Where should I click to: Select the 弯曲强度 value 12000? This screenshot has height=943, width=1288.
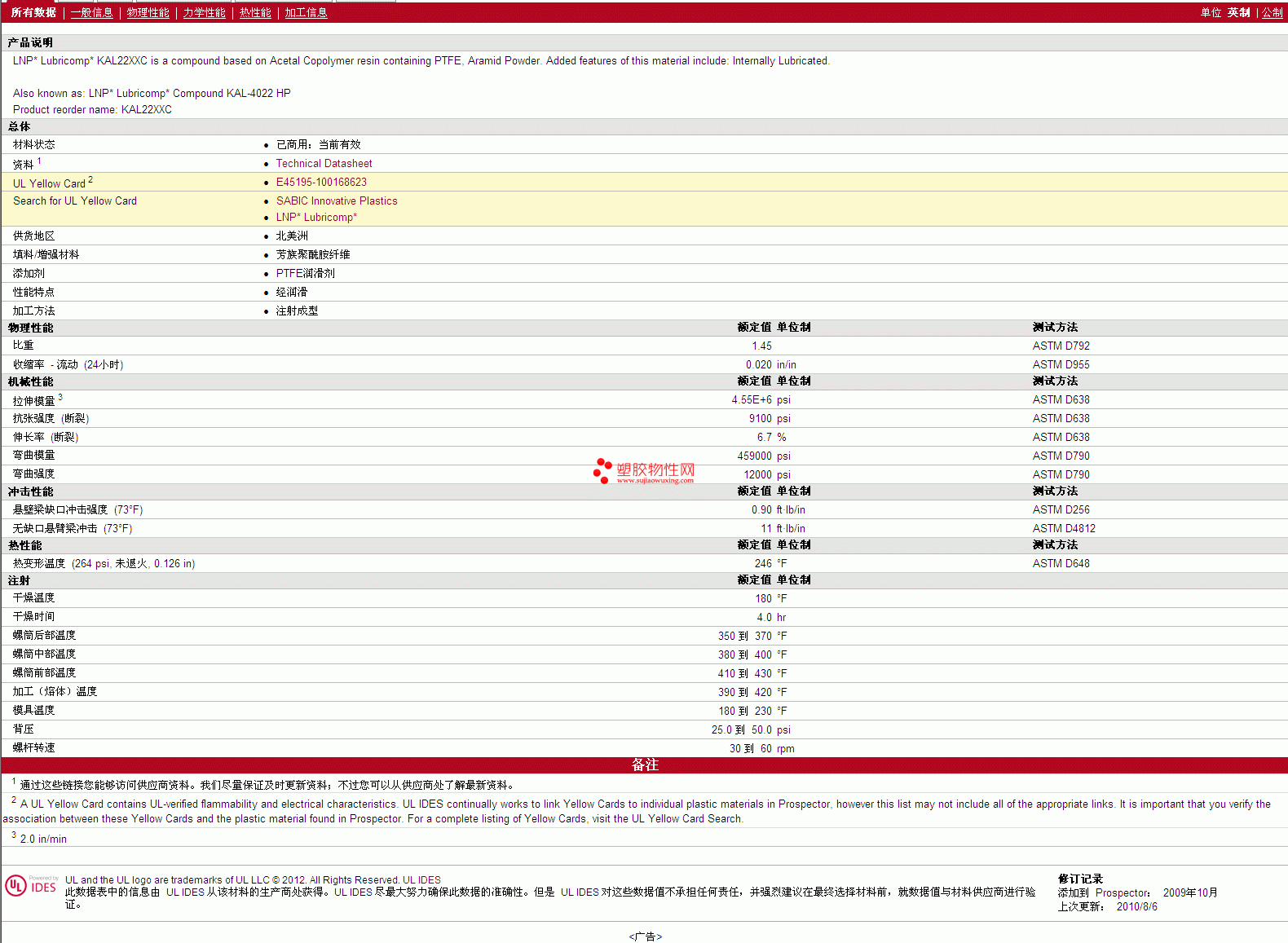pos(757,475)
